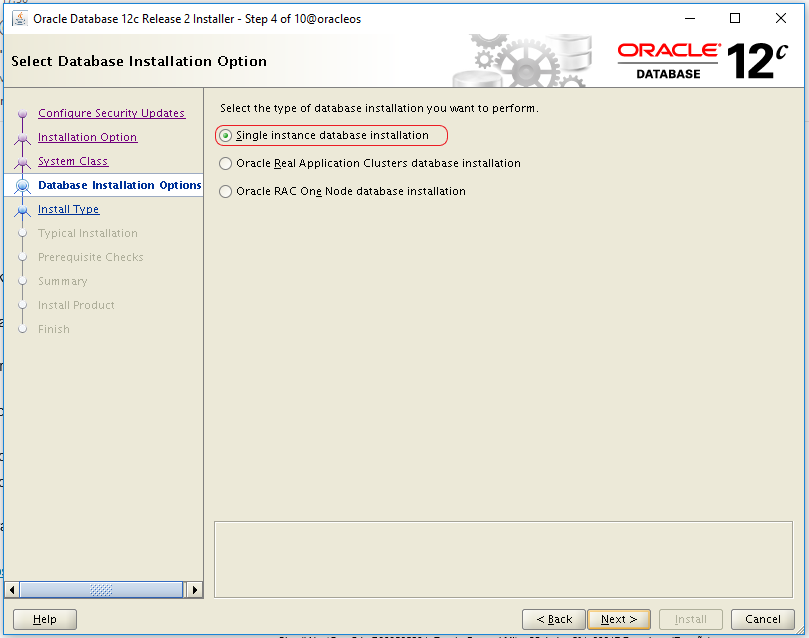
Task: Click left arrow of sidebar horizontal scrollbar
Action: (x=11, y=590)
